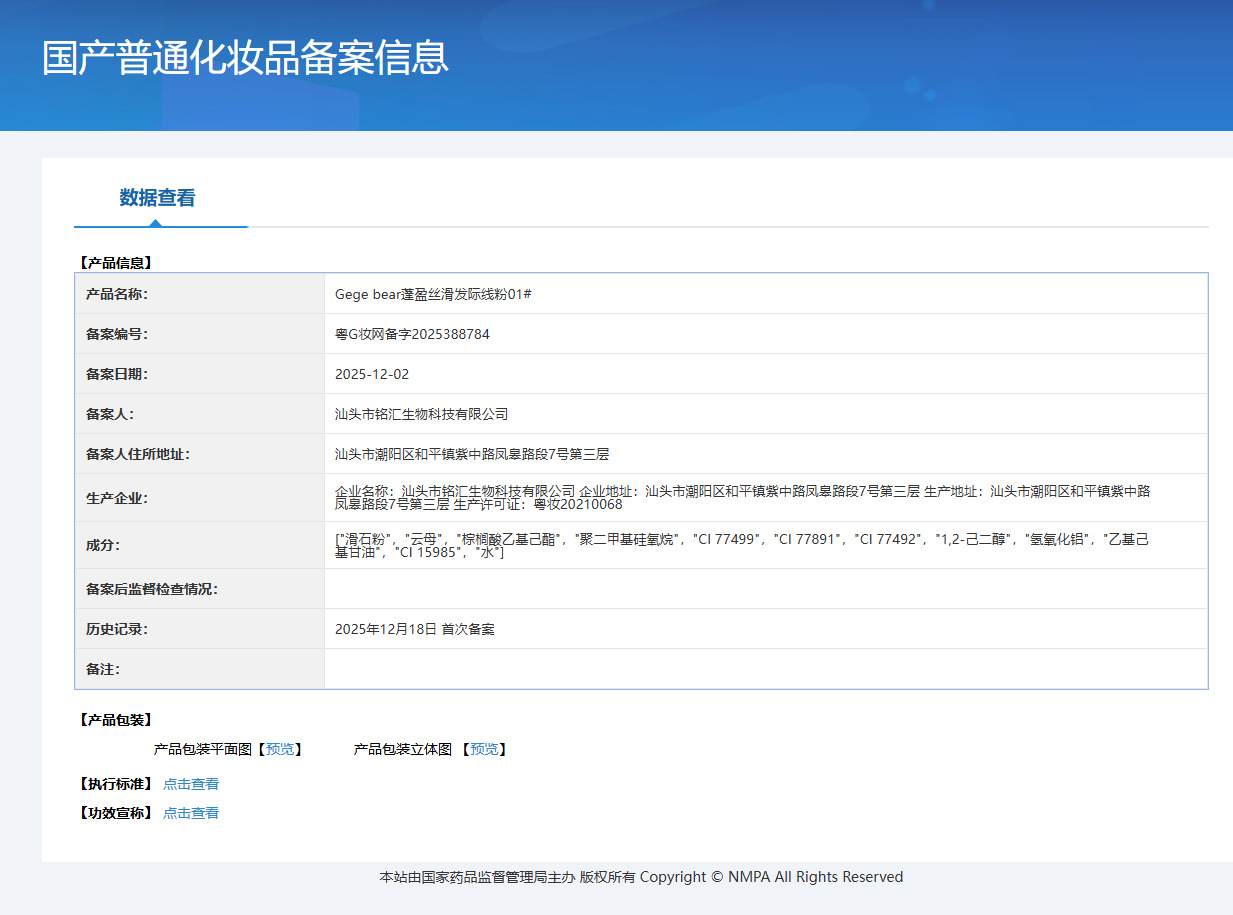Open 功效宣称 via 点击查看 link

click(x=191, y=813)
